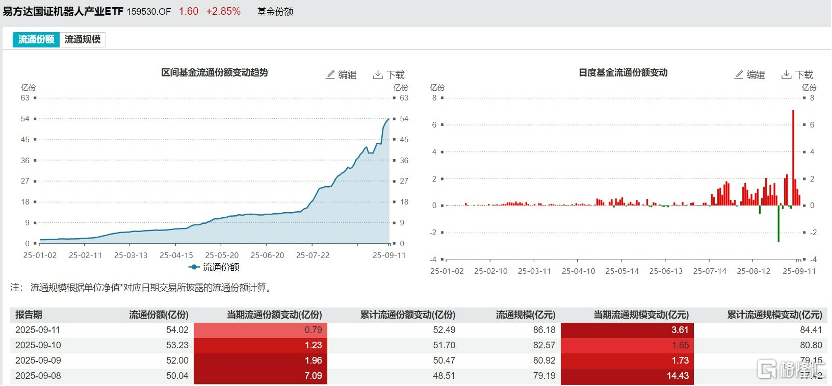Screen dimensions: 832x386
Task: Select the 2025-09-11 table row
Action: tap(418, 330)
